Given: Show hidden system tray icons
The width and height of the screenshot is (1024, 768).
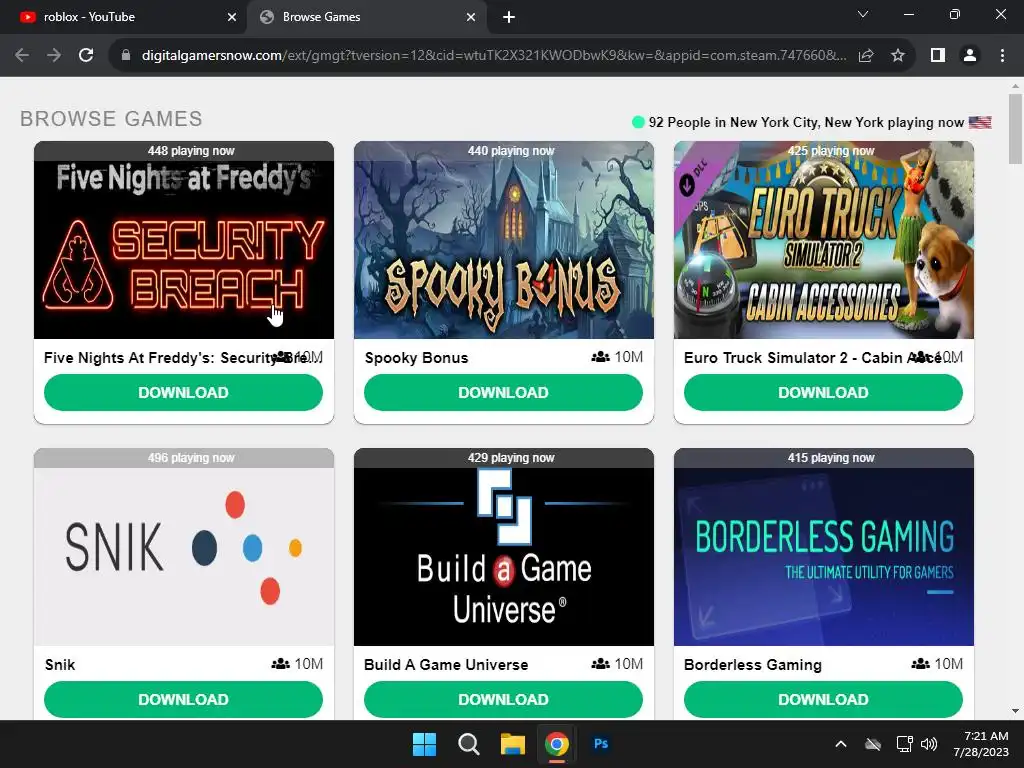Looking at the screenshot, I should [840, 744].
